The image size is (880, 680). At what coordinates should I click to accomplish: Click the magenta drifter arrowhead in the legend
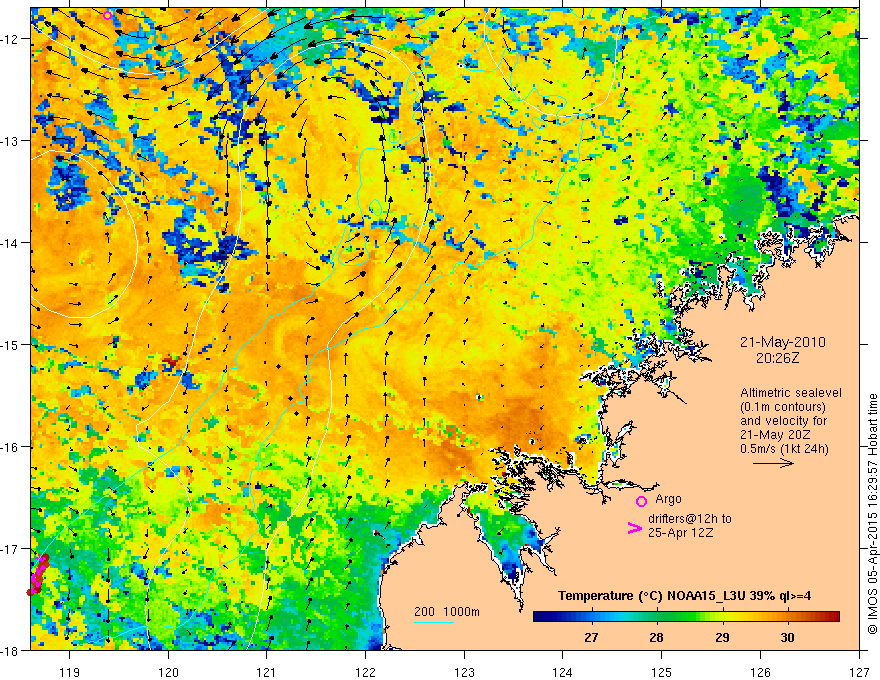pyautogui.click(x=634, y=527)
